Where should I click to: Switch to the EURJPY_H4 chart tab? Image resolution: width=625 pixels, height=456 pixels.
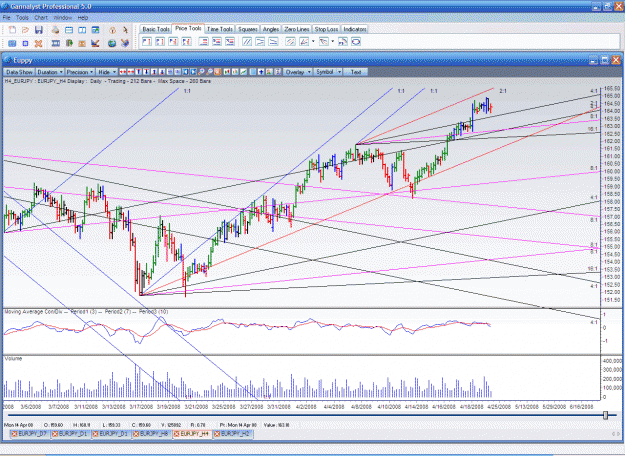coord(193,434)
